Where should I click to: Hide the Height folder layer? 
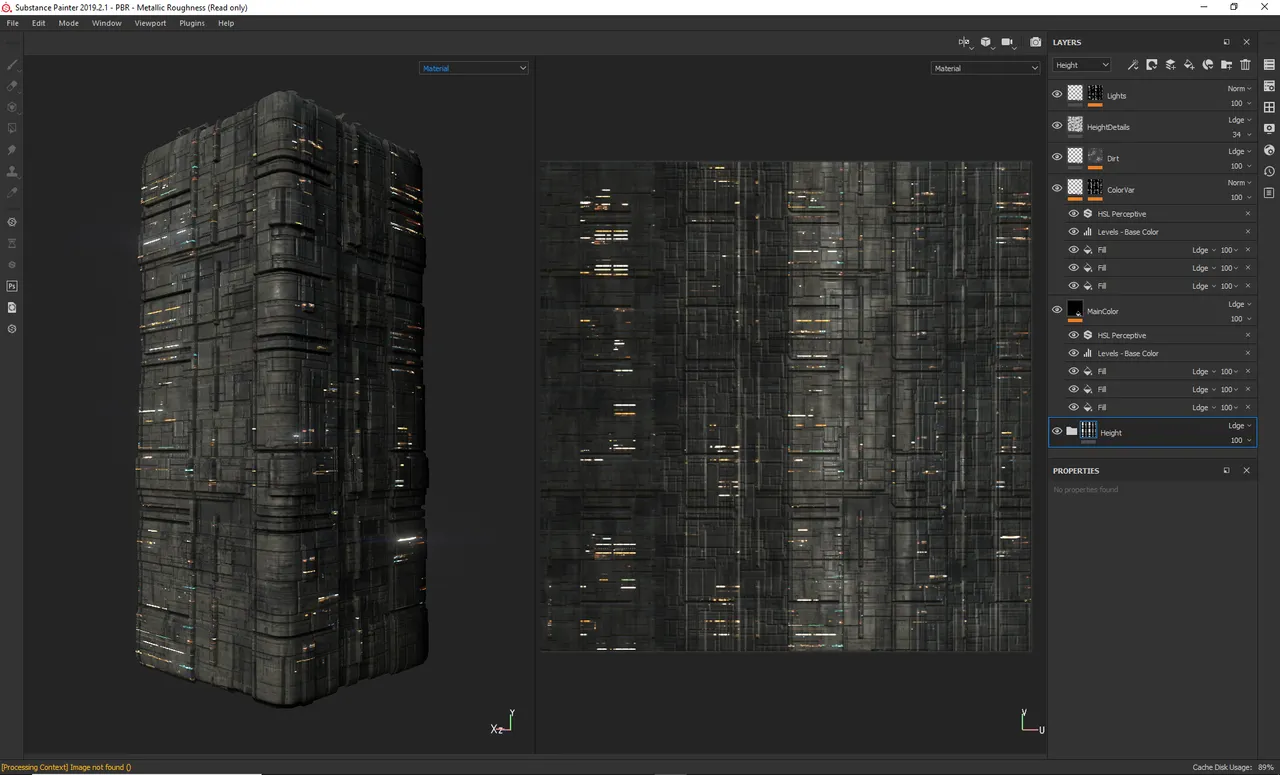tap(1057, 431)
